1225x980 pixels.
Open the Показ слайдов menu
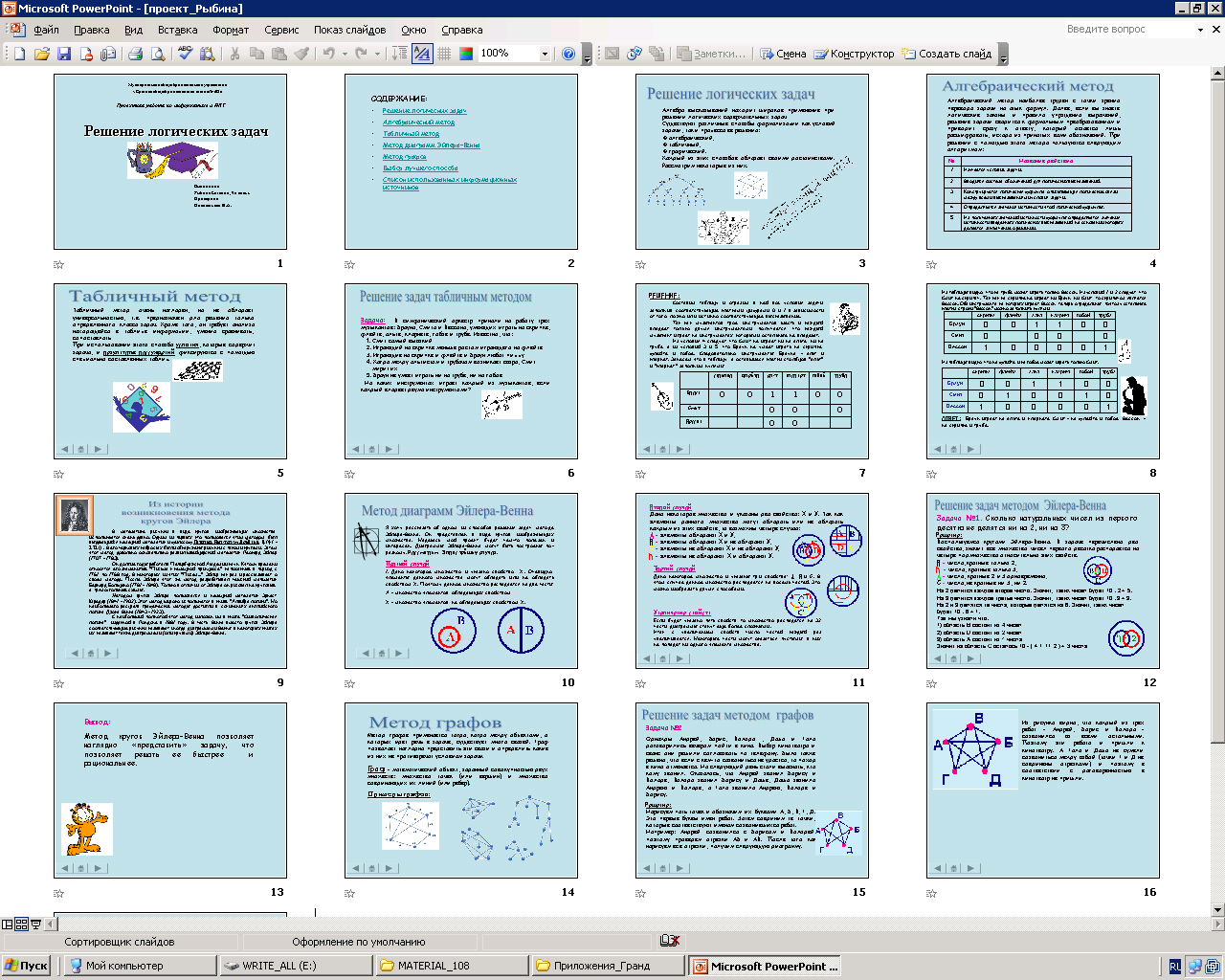pyautogui.click(x=349, y=30)
